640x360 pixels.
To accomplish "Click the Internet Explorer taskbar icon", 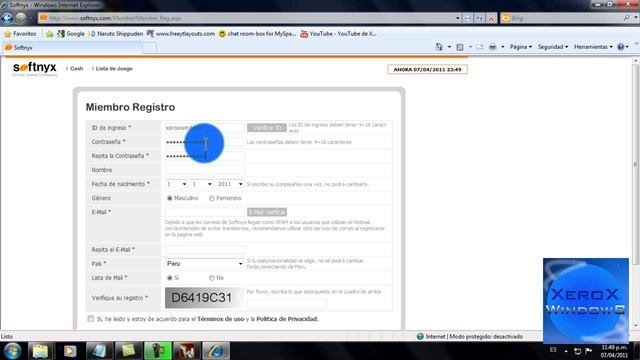I will pyautogui.click(x=216, y=351).
